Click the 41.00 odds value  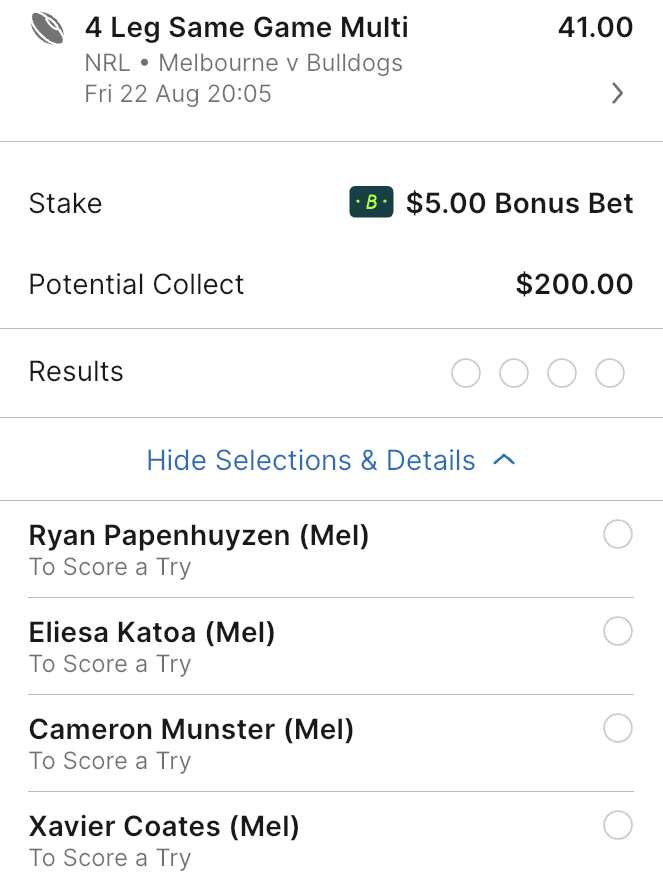595,27
